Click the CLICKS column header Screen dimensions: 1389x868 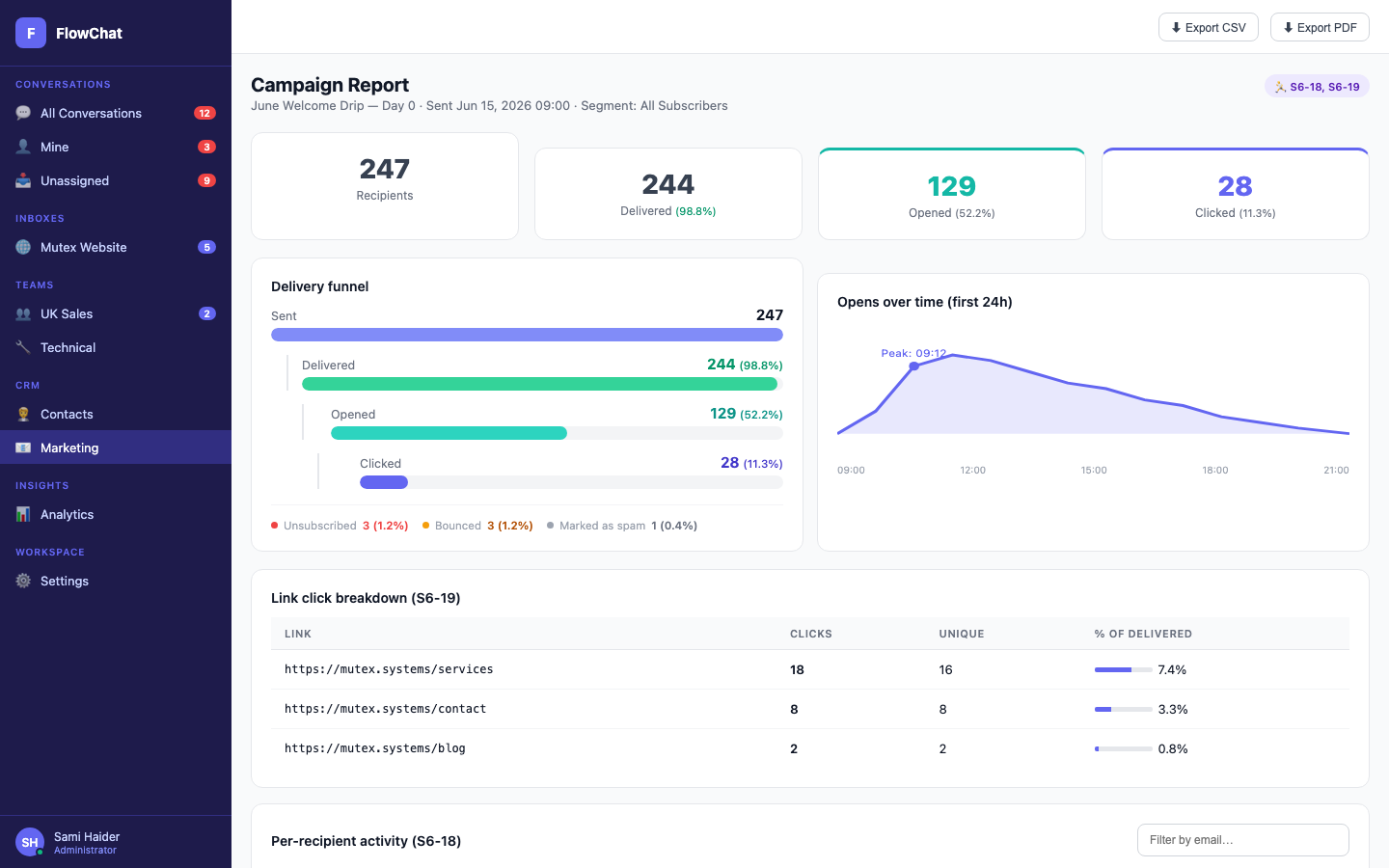pos(811,634)
